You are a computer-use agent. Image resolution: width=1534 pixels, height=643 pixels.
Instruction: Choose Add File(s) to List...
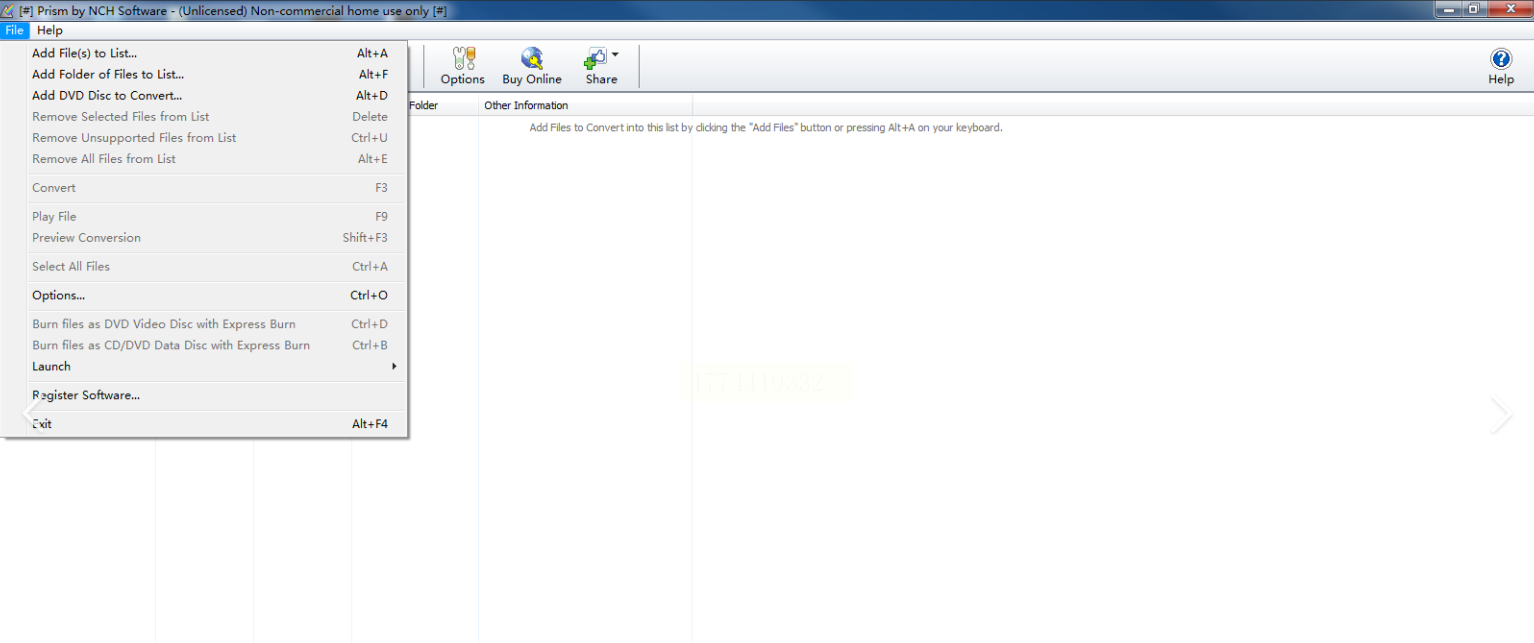205,53
